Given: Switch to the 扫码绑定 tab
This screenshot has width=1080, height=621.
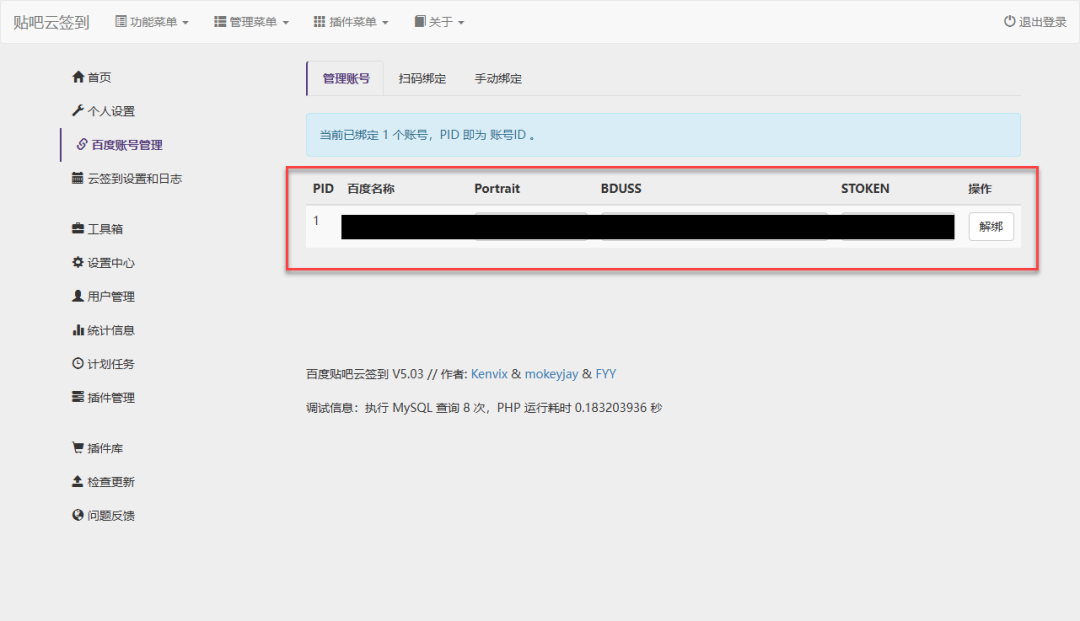Looking at the screenshot, I should pyautogui.click(x=422, y=79).
